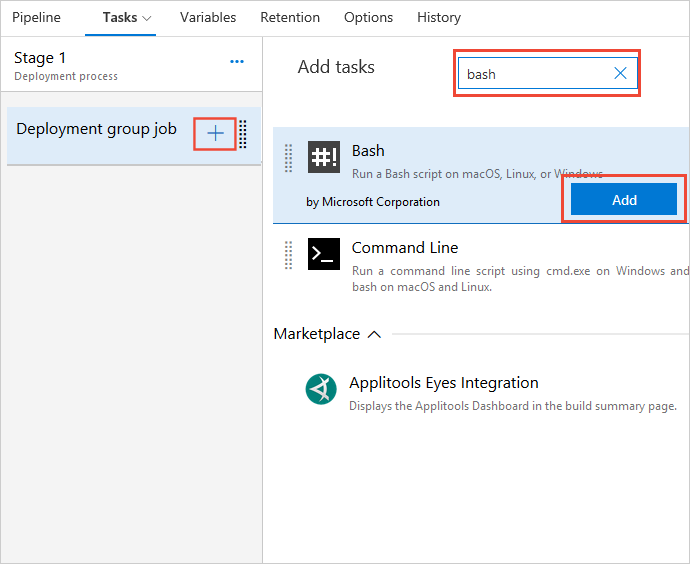
Task: View the History tab
Action: 439,18
